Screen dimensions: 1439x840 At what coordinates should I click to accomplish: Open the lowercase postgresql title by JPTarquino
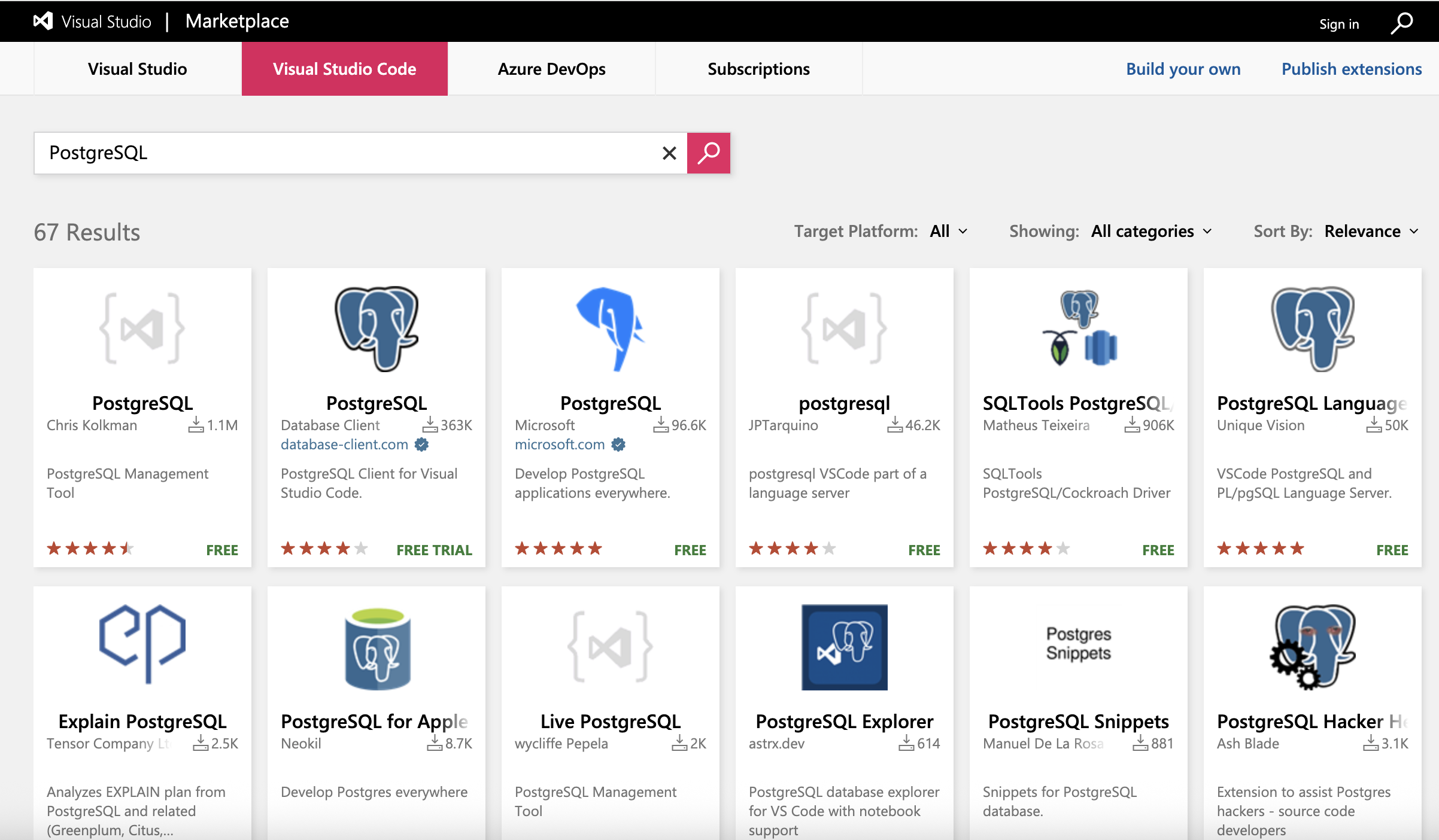coord(845,403)
